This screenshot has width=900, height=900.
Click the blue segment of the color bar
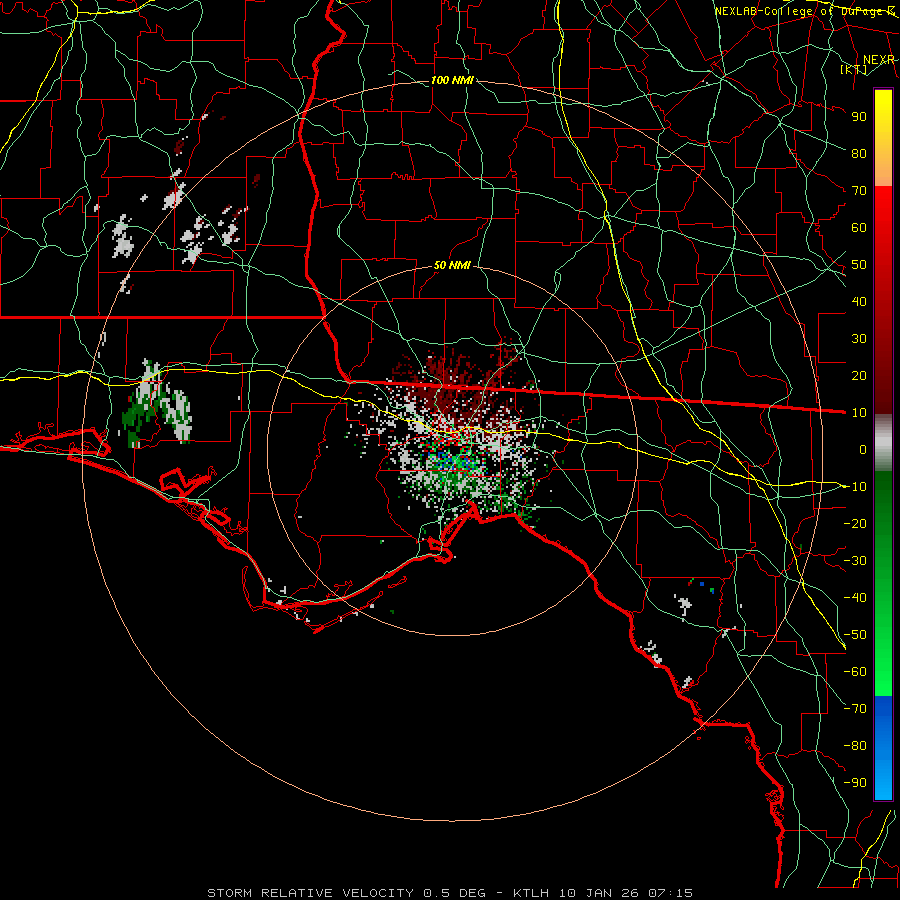pyautogui.click(x=883, y=748)
